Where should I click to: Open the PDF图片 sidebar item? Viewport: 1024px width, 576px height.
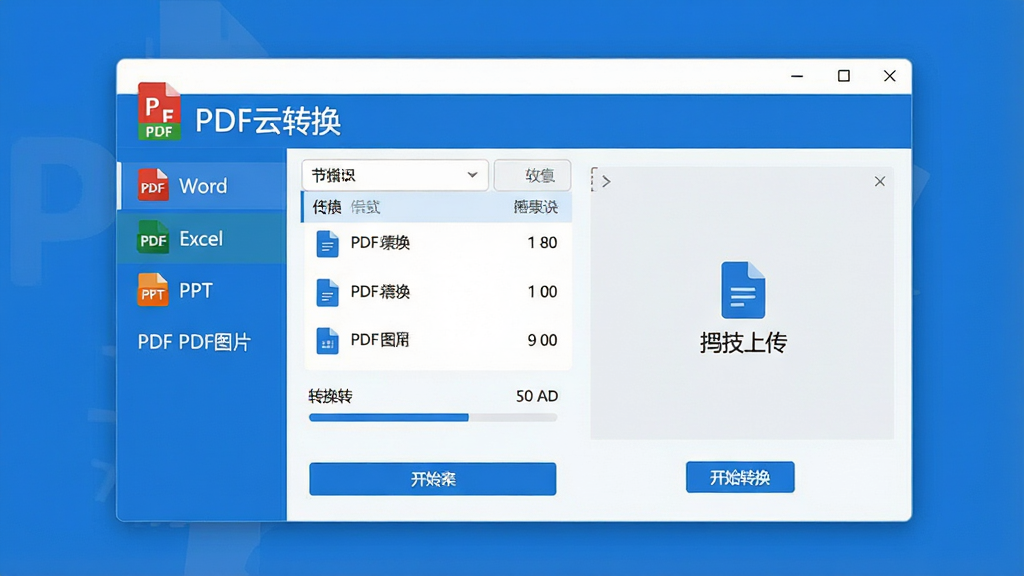194,342
